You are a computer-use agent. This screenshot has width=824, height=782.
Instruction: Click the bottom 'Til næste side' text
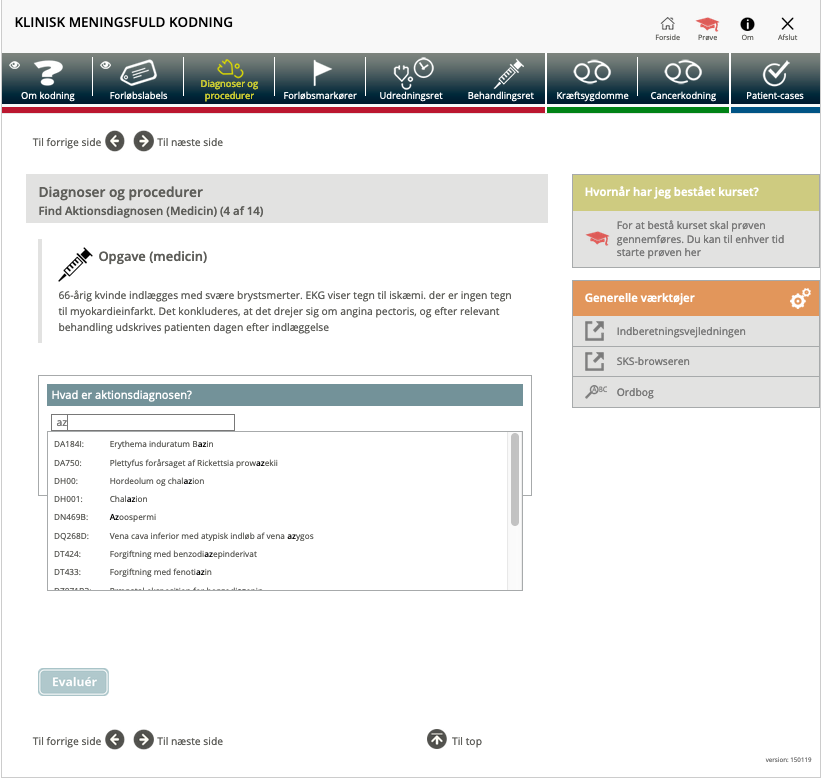coord(190,741)
